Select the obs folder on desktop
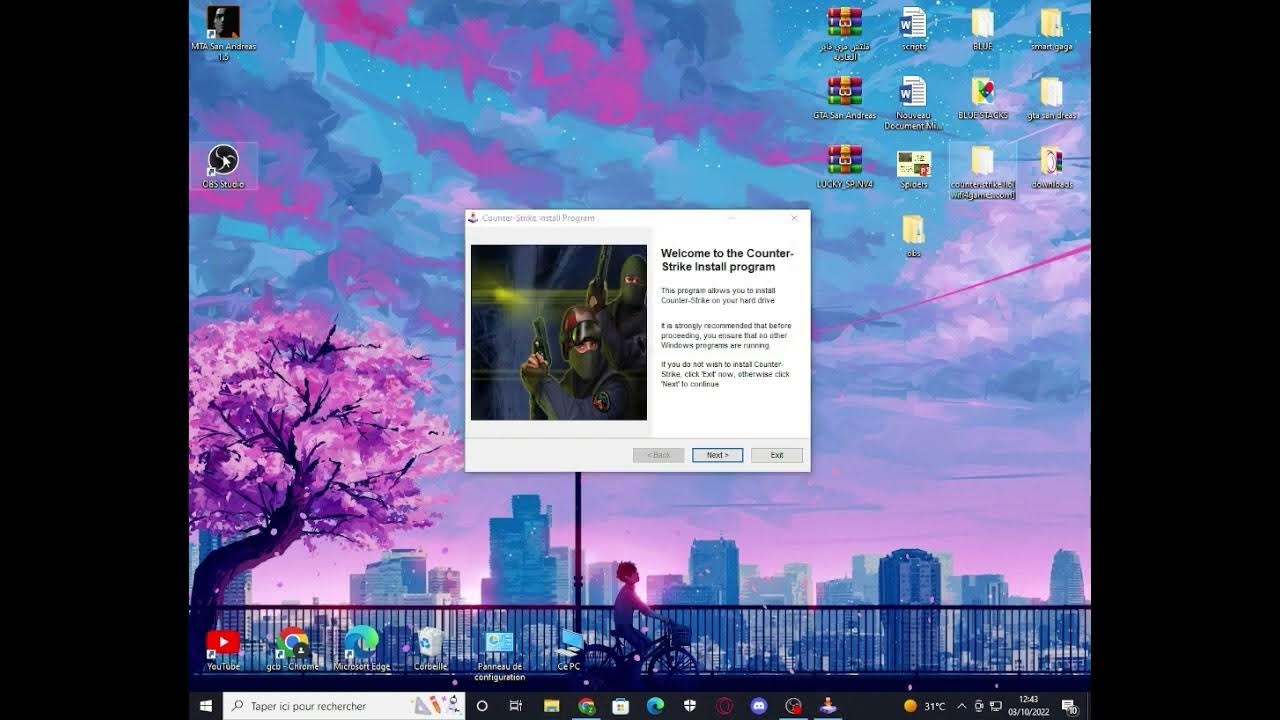 pyautogui.click(x=913, y=235)
